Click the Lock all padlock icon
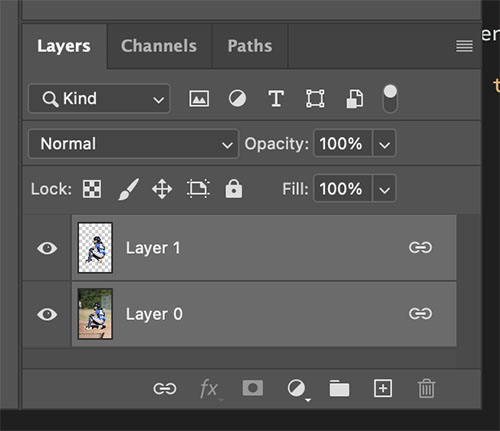Viewport: 500px width, 431px height. 234,189
